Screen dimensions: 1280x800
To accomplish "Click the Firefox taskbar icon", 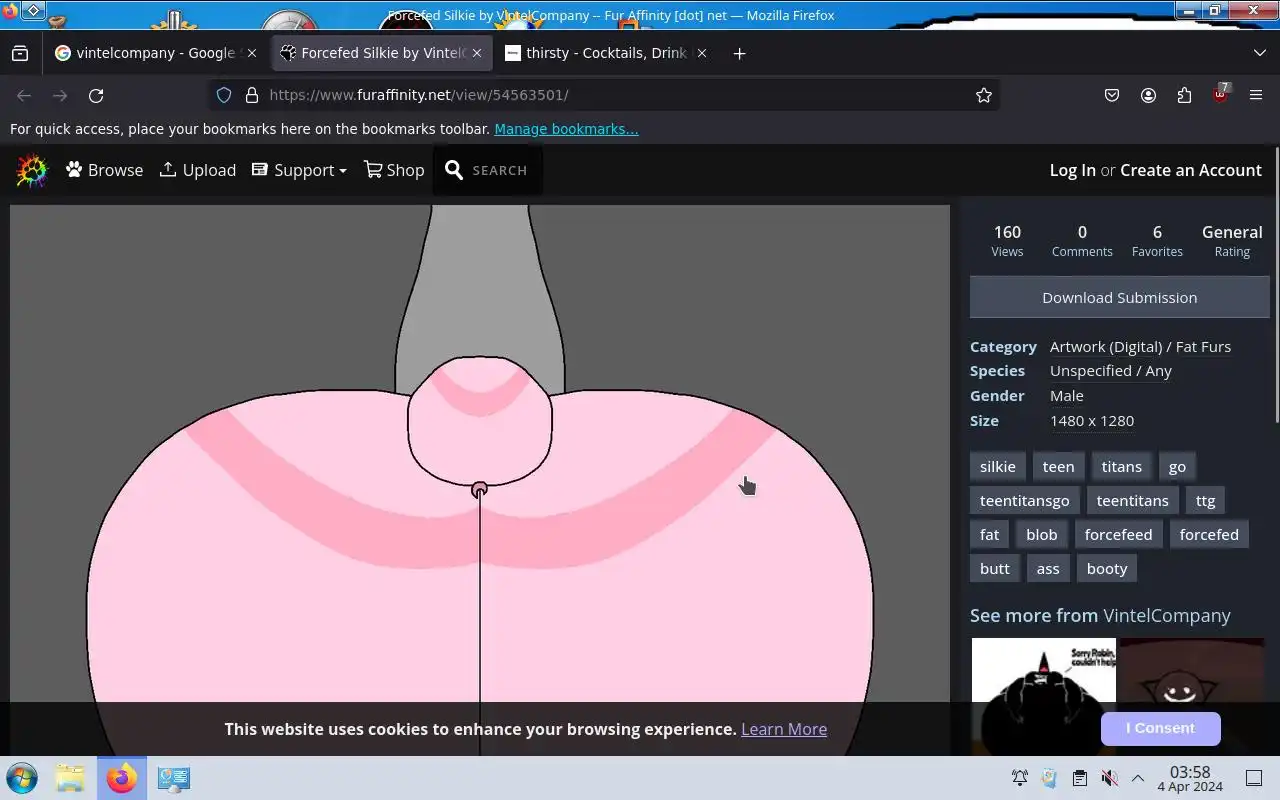I will [122, 778].
